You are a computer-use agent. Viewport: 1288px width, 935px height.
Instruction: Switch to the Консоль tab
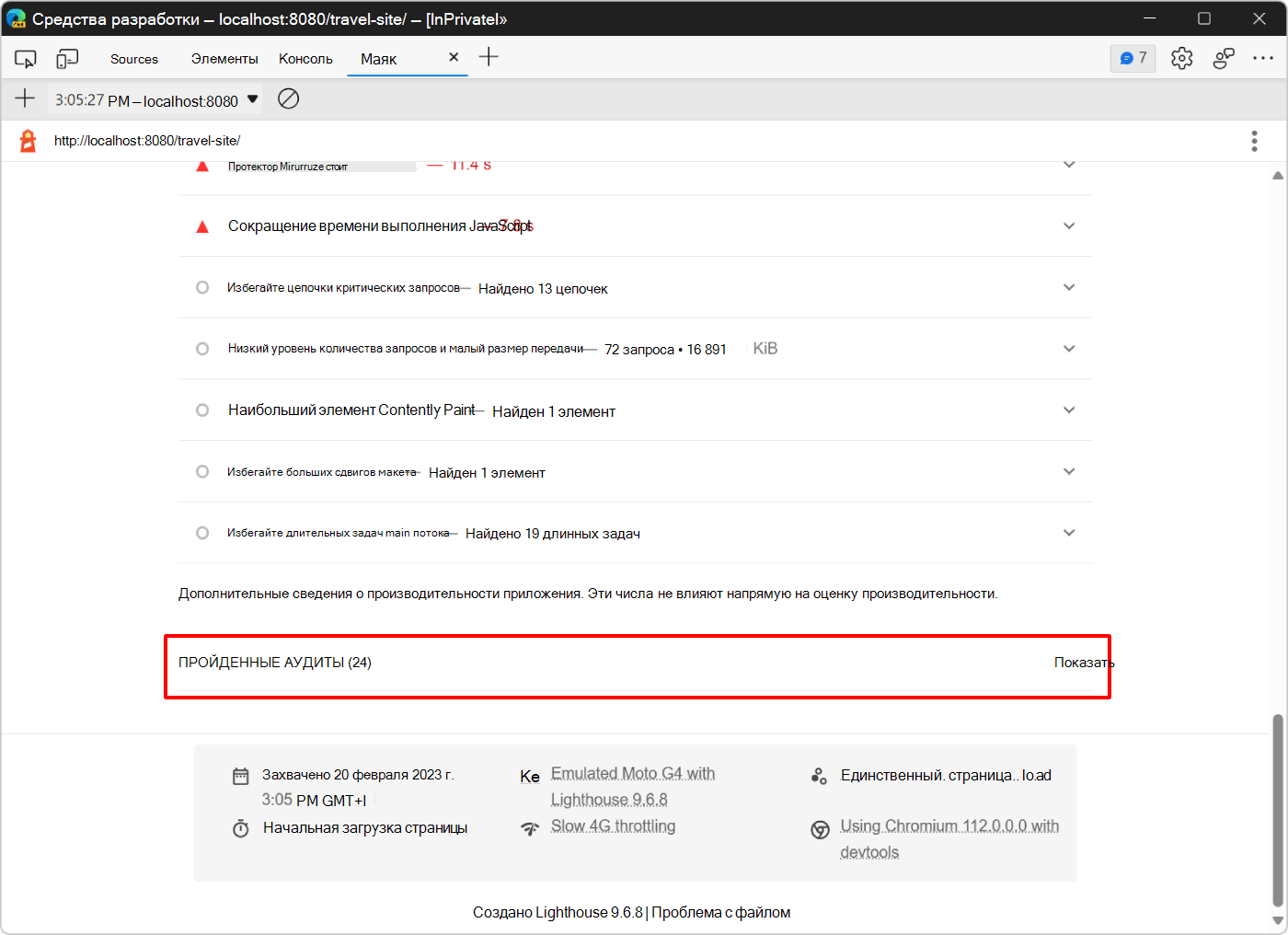306,59
